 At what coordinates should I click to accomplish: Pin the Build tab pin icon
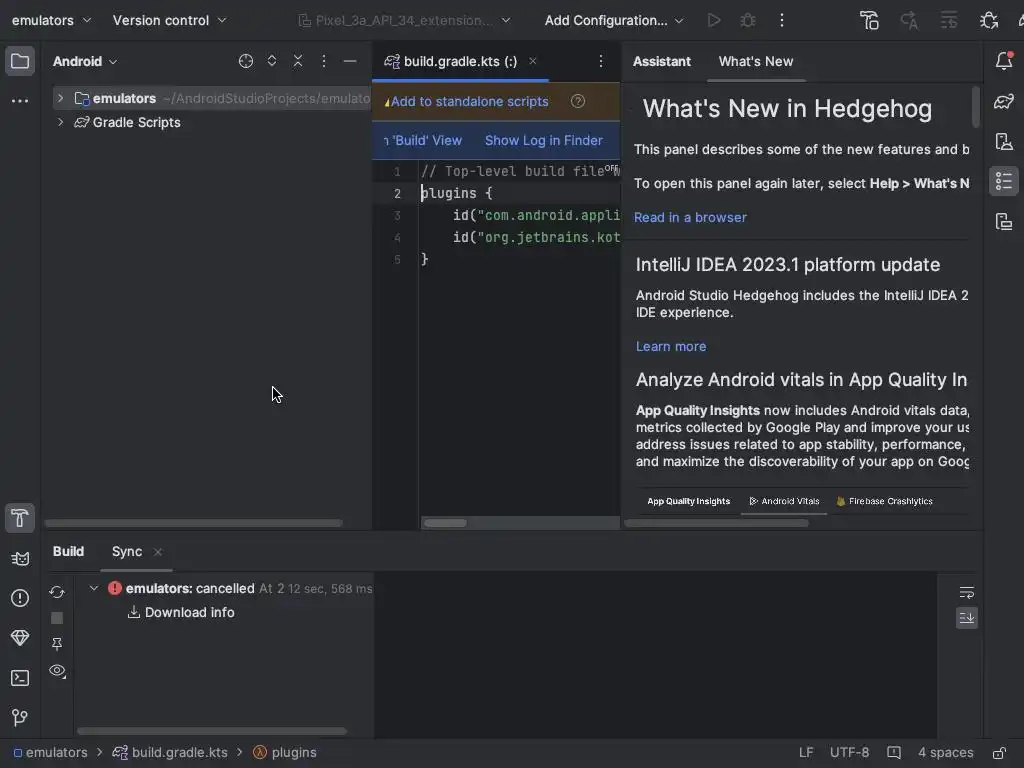[x=57, y=645]
